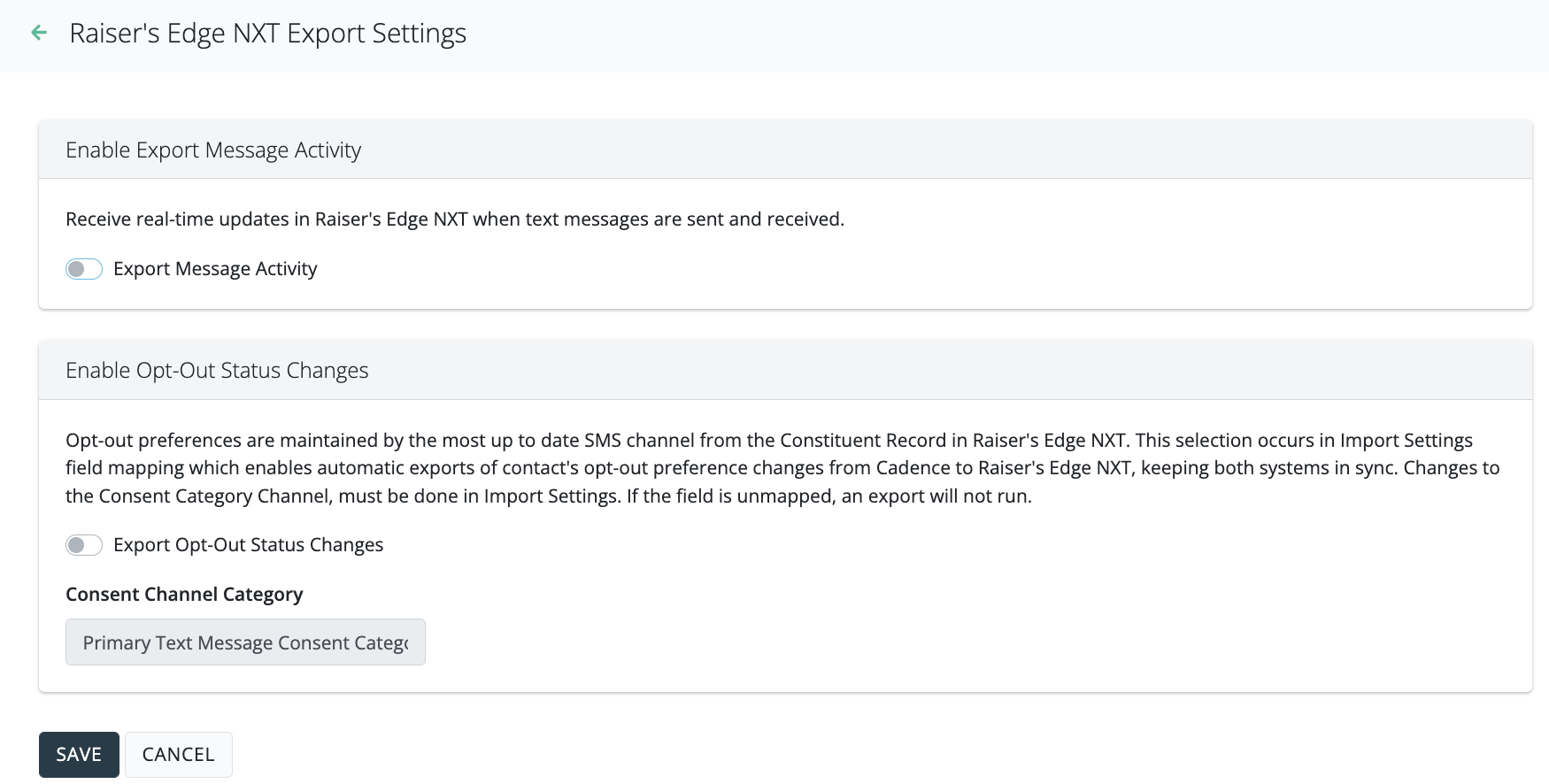Screen dimensions: 1549x784
Task: Click 'If the field is unmapped' sentence
Action: (x=828, y=496)
